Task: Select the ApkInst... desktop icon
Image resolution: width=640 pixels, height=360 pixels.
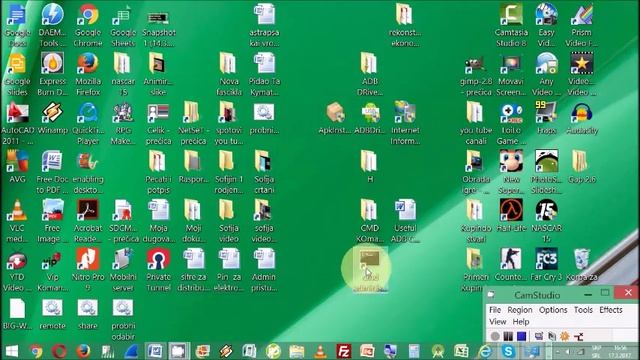Action: (335, 119)
